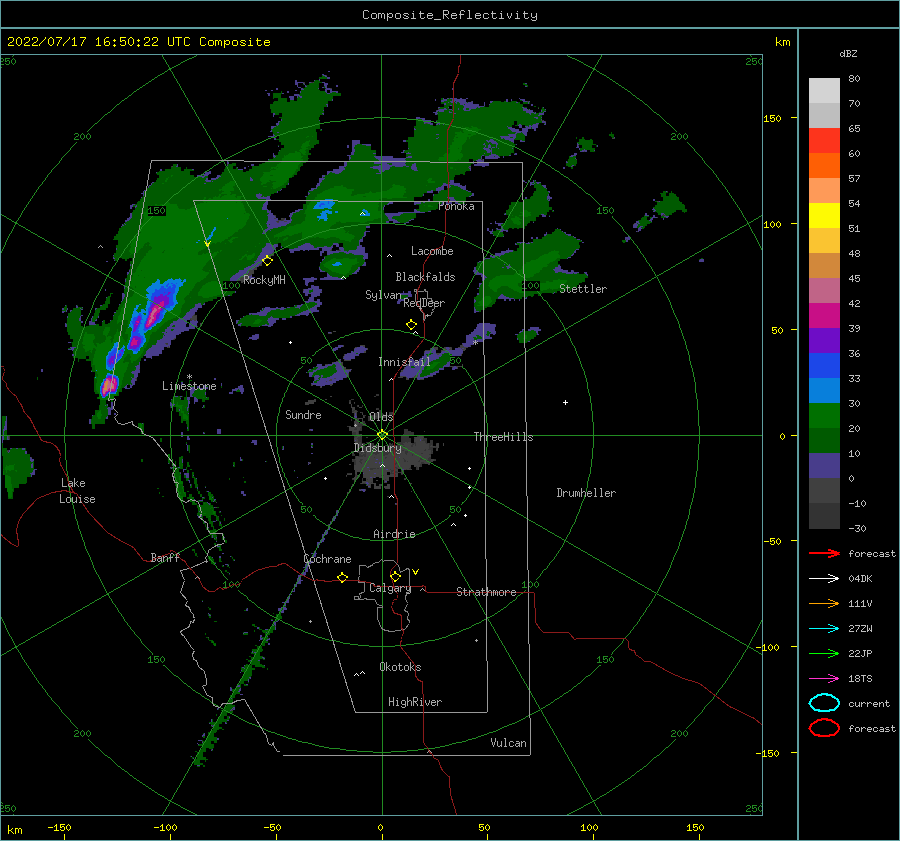
Task: Click the magenta 18TS arrow icon
Action: pos(824,679)
